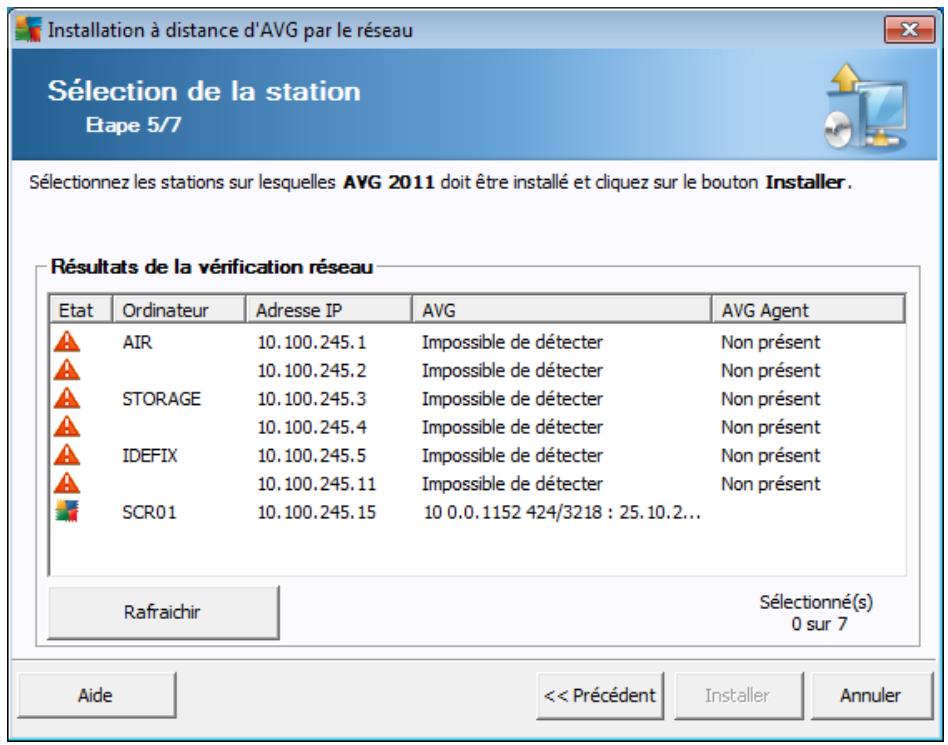
Task: Sort the list by the Adresse IP column header
Action: (328, 310)
